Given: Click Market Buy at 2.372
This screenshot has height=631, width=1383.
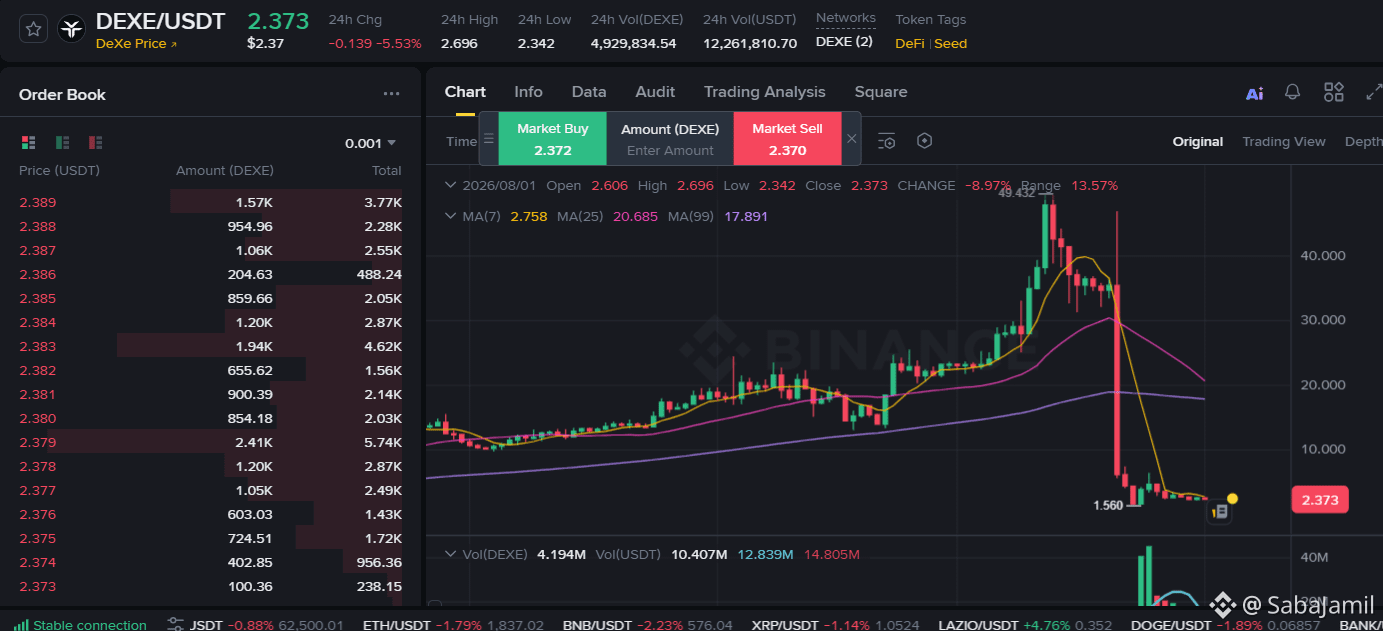Looking at the screenshot, I should coord(552,139).
